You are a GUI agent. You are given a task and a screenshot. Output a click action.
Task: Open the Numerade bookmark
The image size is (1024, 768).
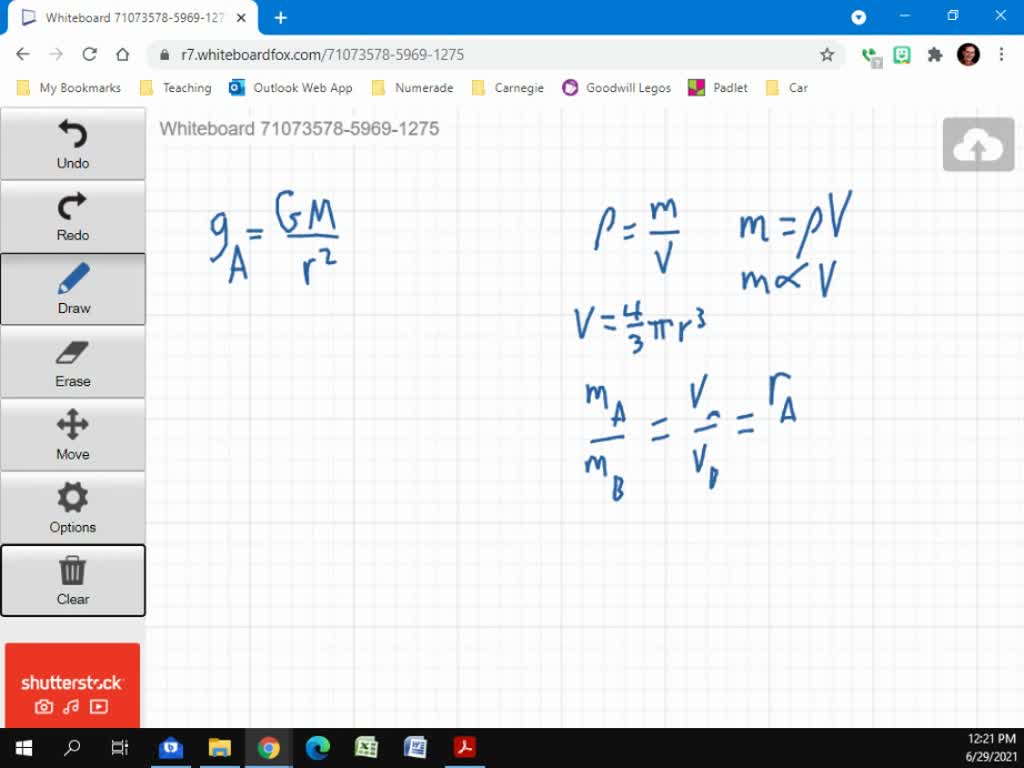(x=413, y=88)
